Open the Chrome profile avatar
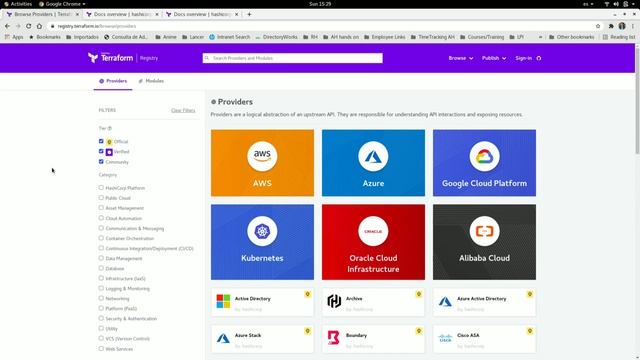The width and height of the screenshot is (640, 360). click(x=622, y=26)
